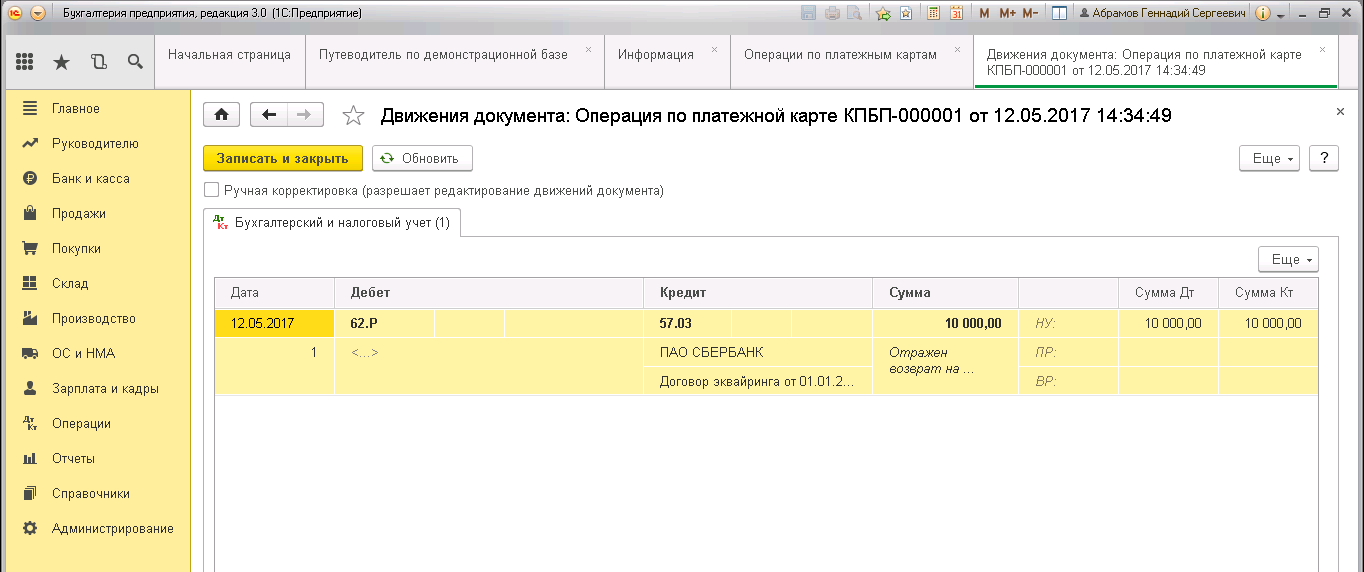Click the search magnifier icon
This screenshot has height=572, width=1364.
coord(135,62)
